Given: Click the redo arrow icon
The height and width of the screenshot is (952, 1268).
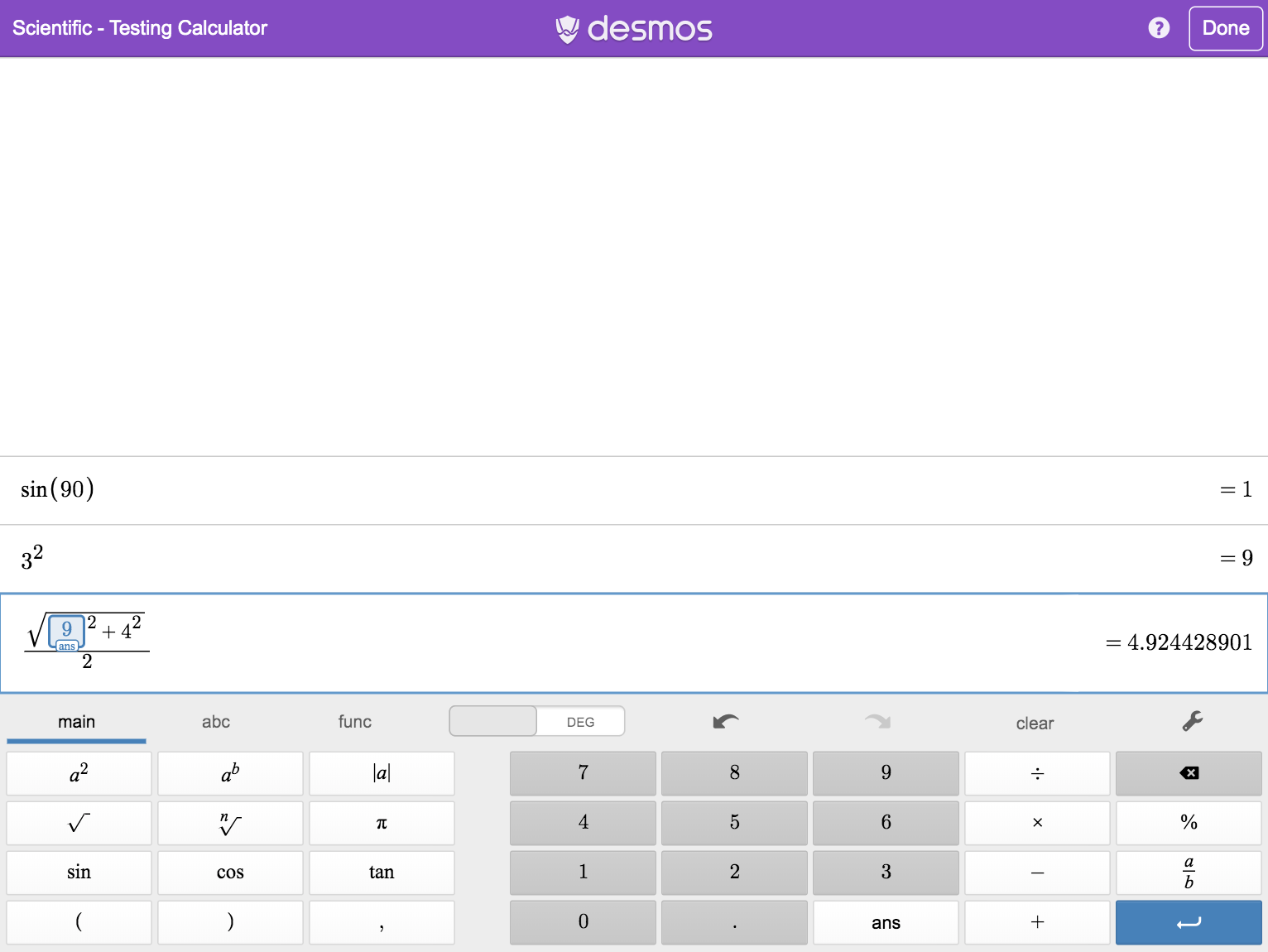Looking at the screenshot, I should point(877,722).
